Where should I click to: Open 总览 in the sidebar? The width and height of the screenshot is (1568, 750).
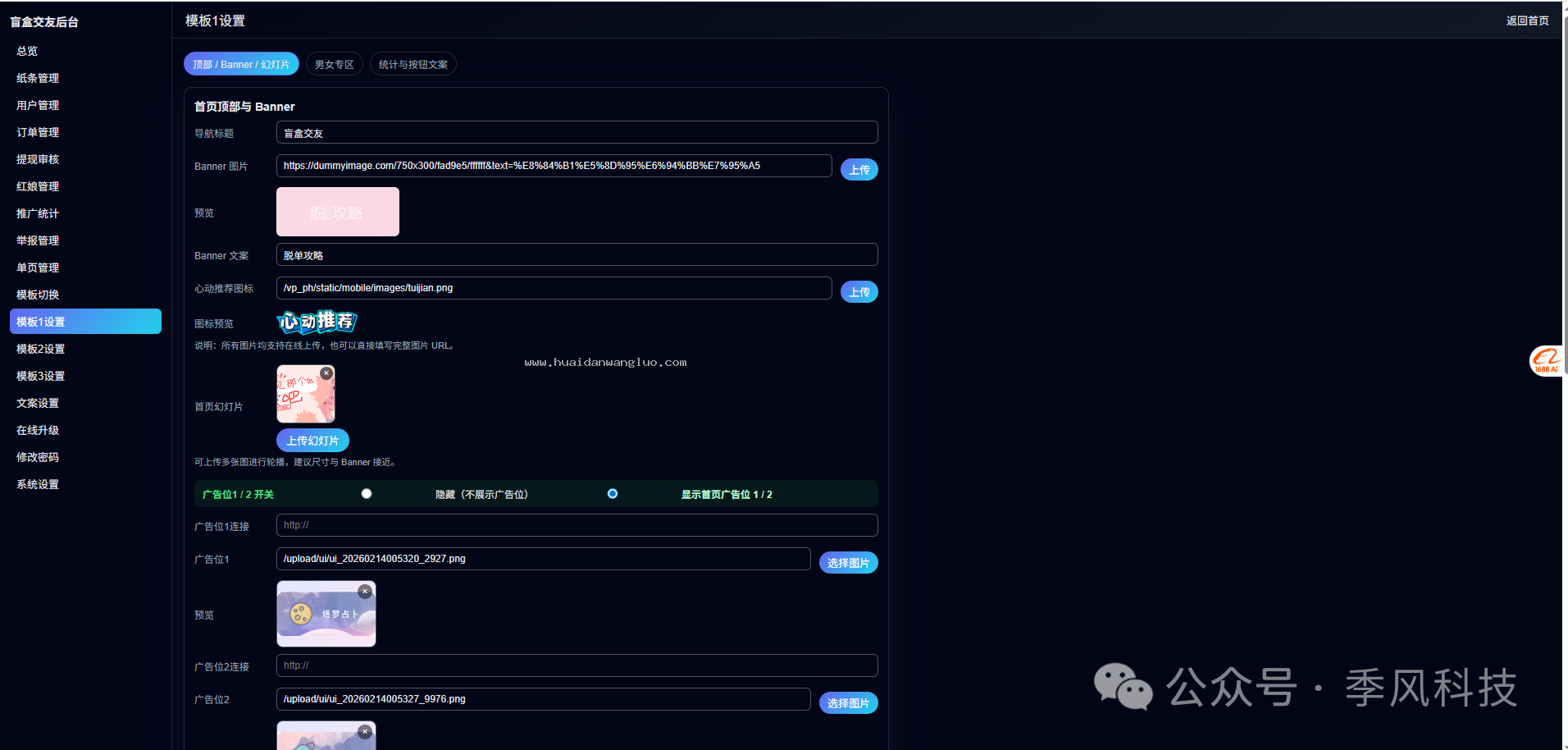(85, 51)
